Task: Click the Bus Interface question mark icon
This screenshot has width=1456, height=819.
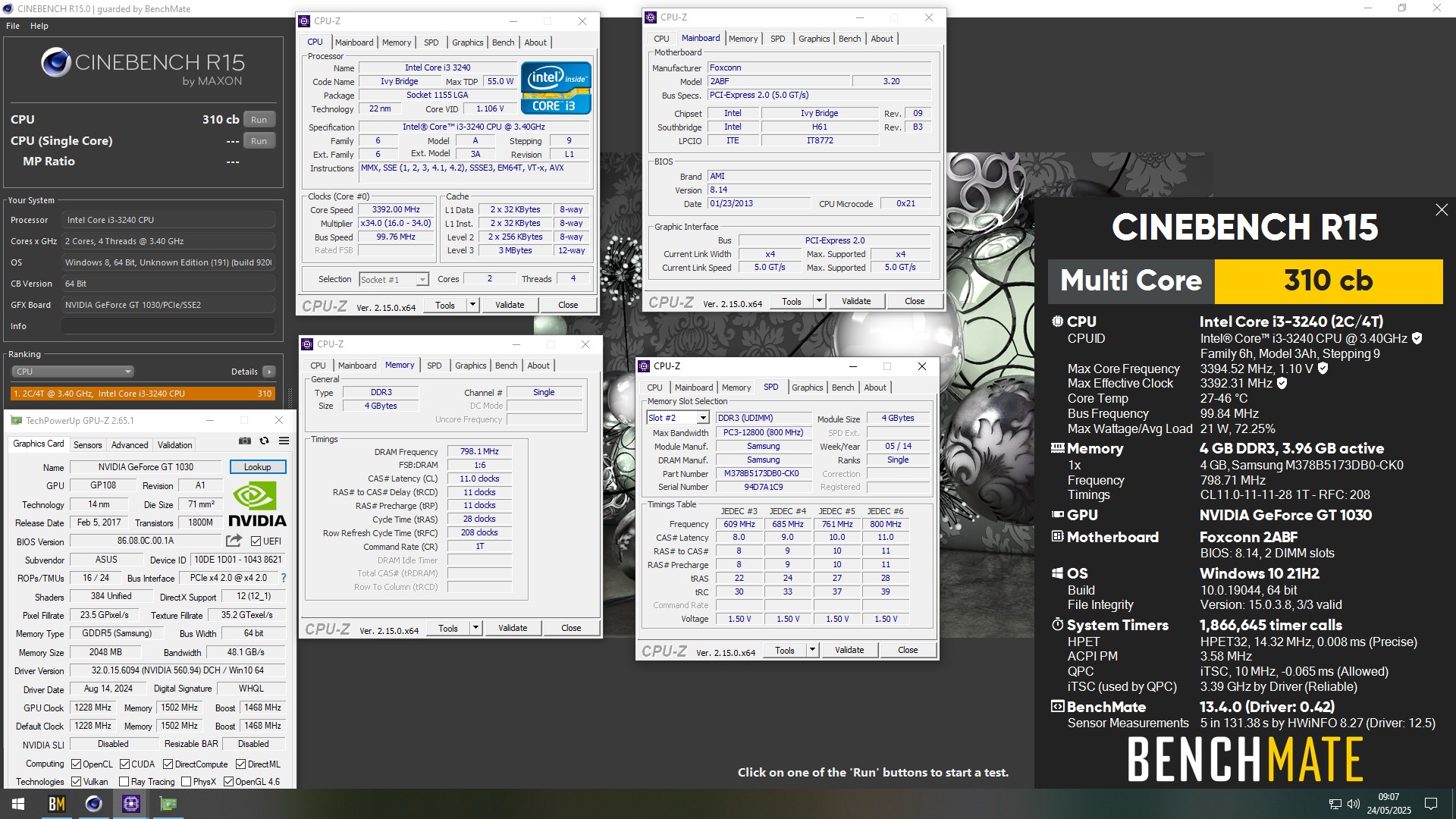Action: (x=284, y=578)
